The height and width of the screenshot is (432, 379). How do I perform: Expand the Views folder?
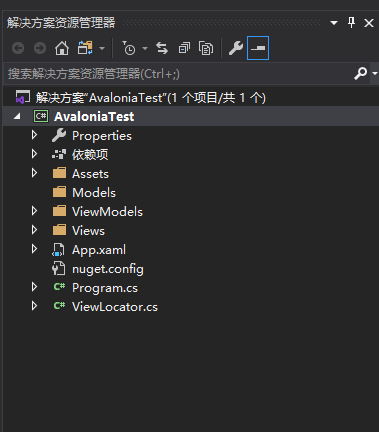(x=34, y=230)
